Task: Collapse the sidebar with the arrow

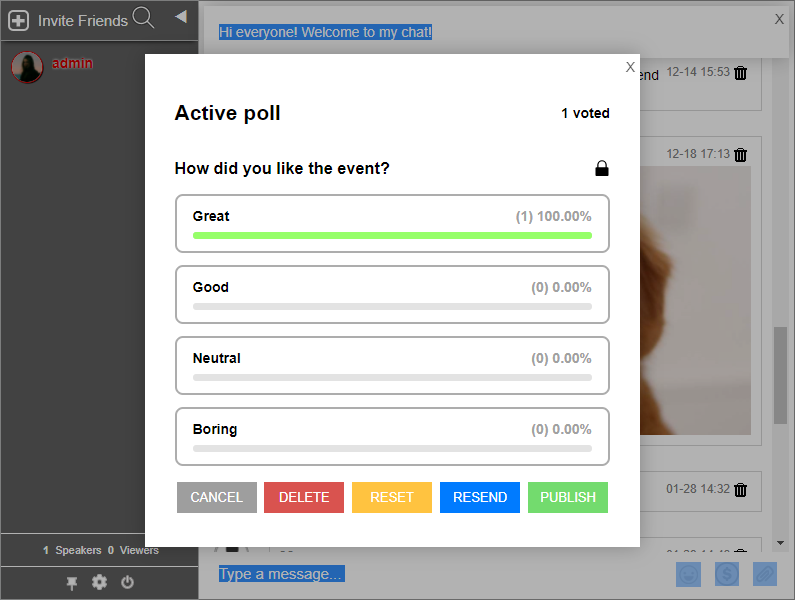Action: 181,16
